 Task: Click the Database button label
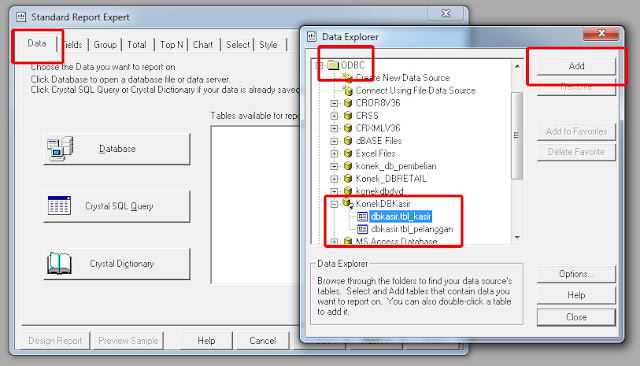117,149
